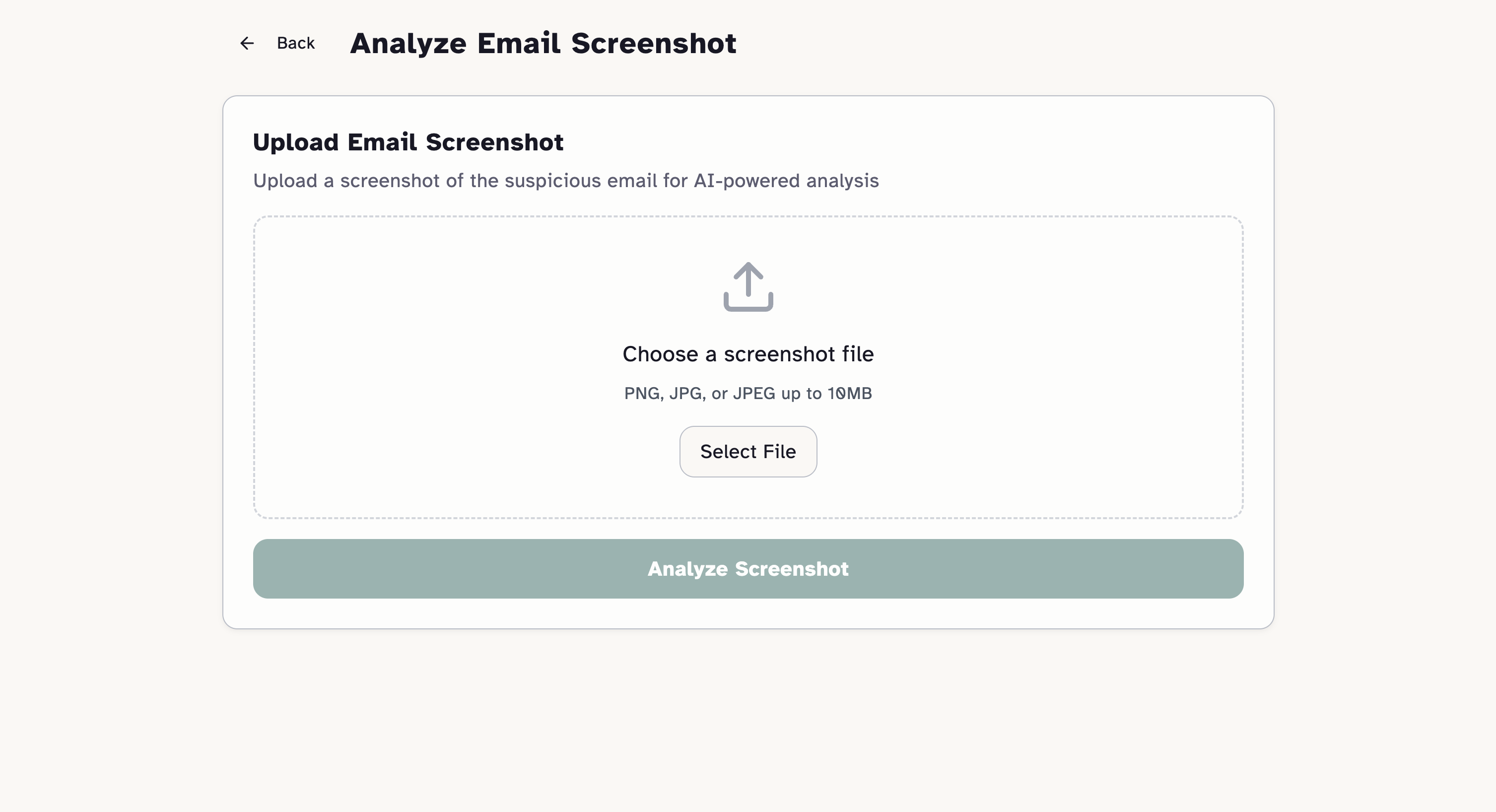This screenshot has width=1496, height=812.
Task: Start analysis with Analyze Screenshot
Action: point(748,569)
